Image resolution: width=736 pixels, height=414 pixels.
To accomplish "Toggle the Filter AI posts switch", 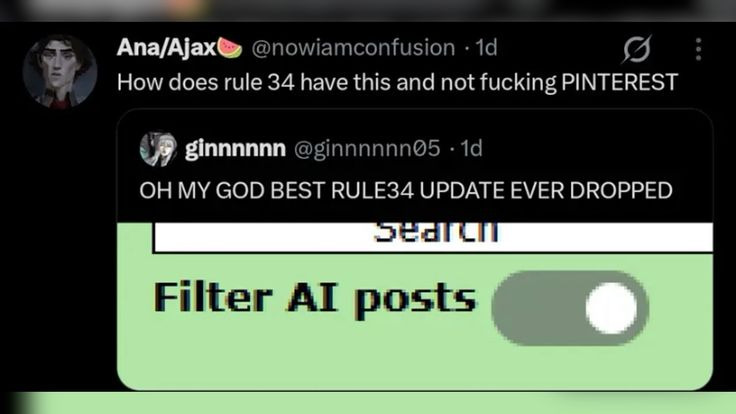I will coord(570,308).
